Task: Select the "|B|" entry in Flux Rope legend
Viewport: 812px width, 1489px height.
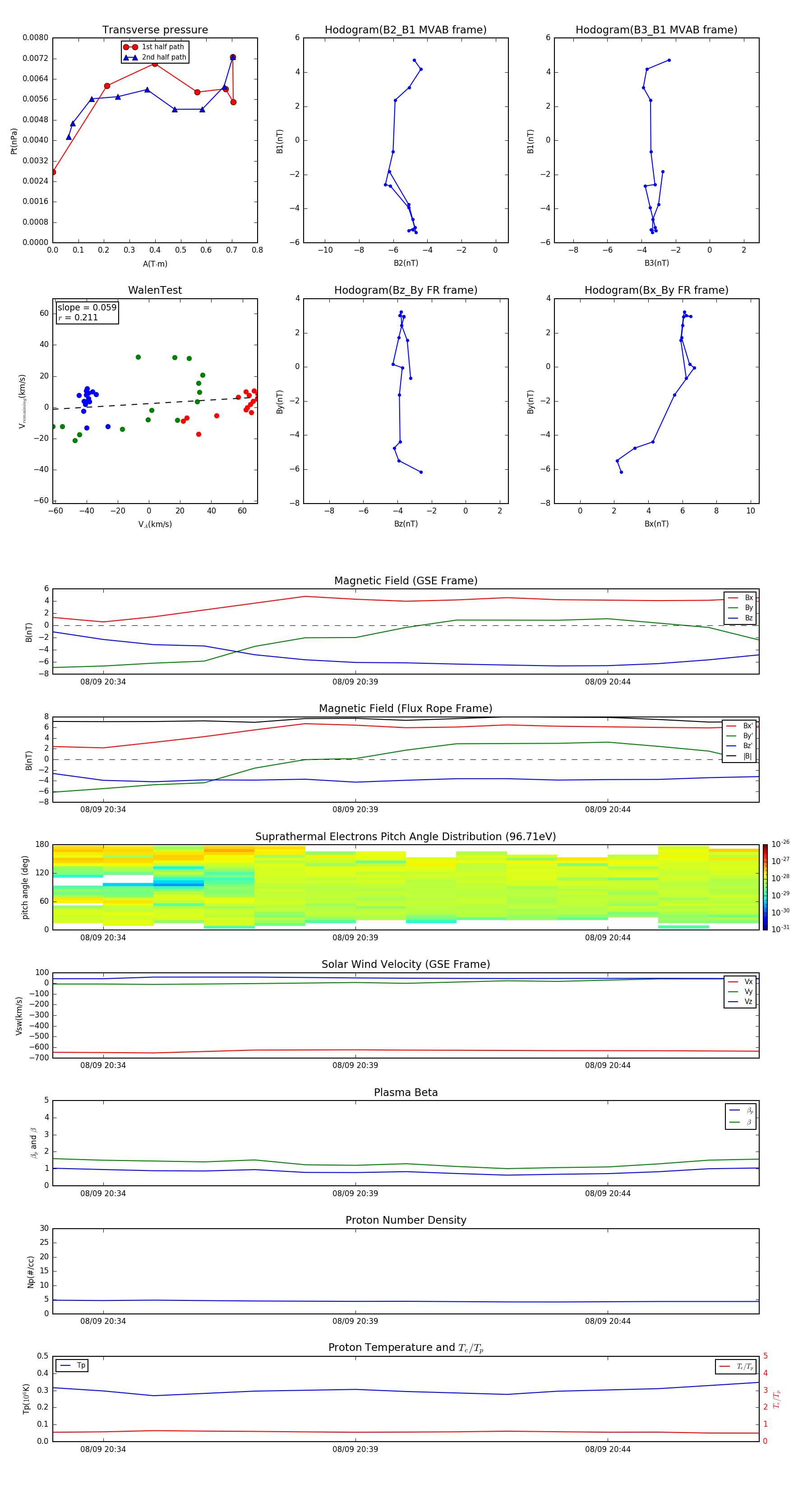Action: [740, 756]
